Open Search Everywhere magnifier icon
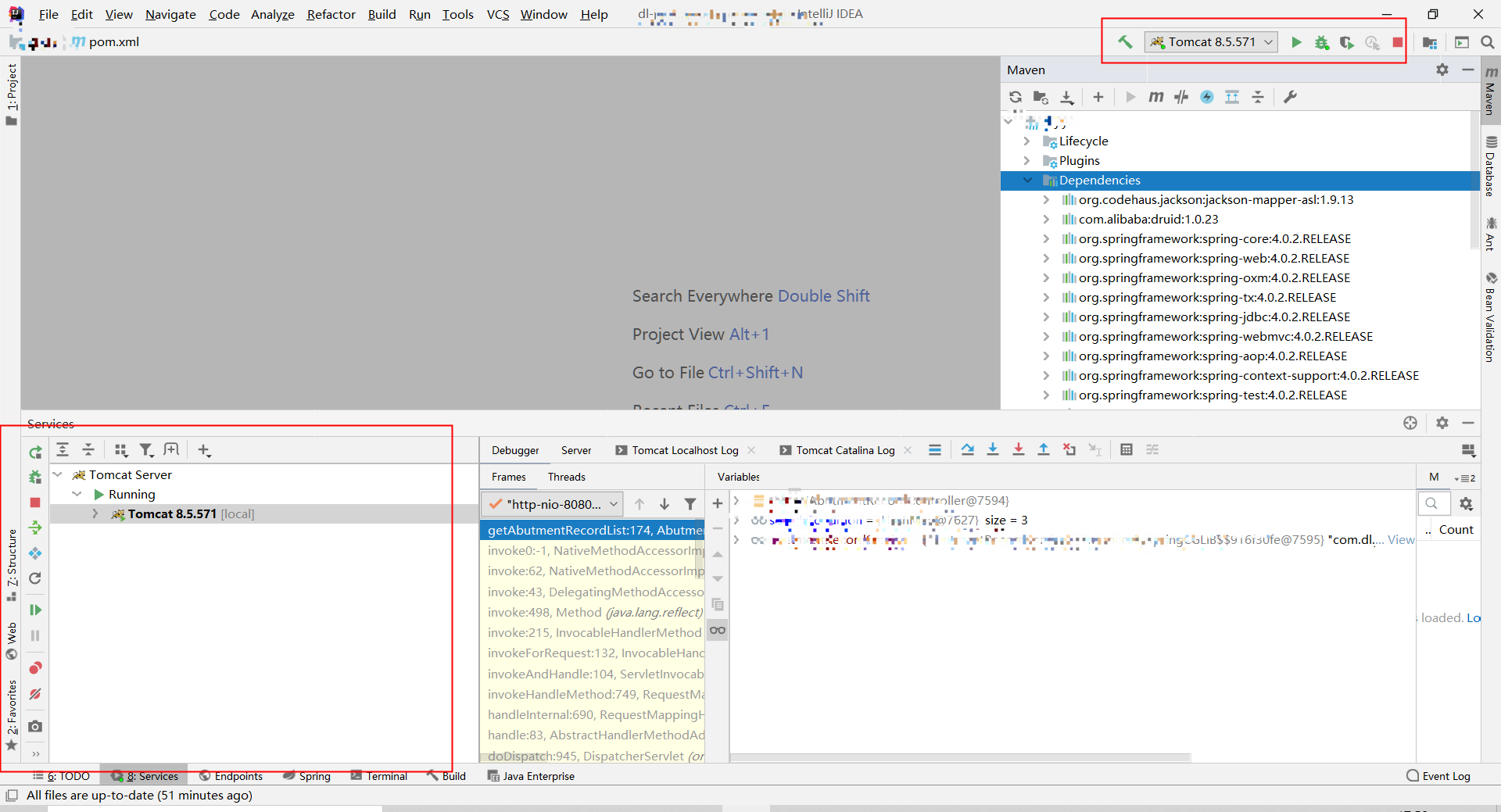1501x812 pixels. [1487, 42]
